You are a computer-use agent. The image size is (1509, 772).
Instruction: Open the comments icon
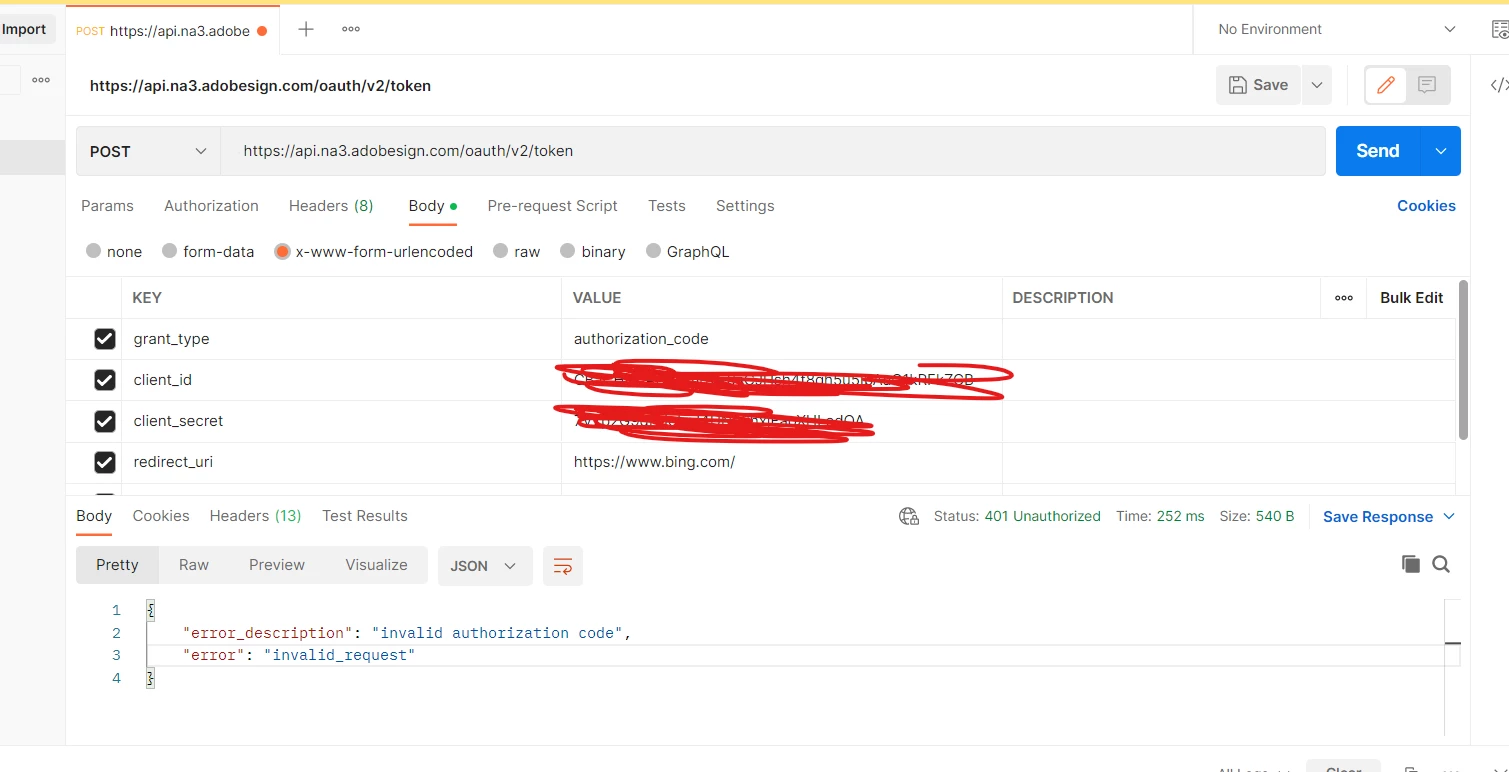(x=1427, y=85)
